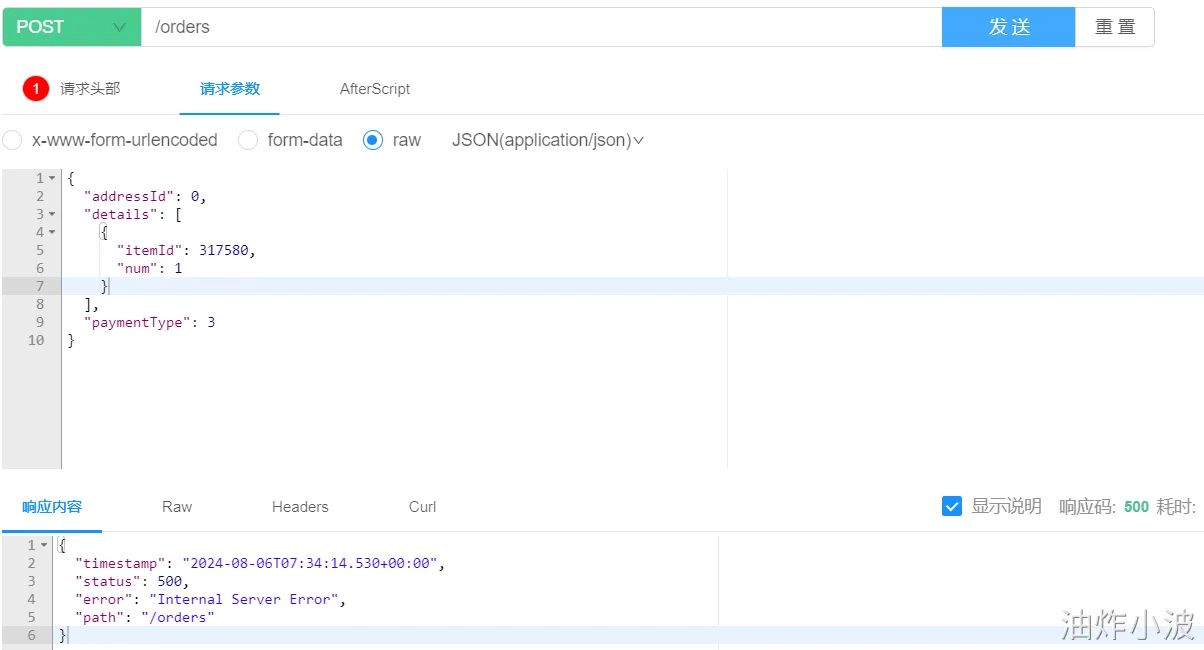
Task: Collapse response JSON fold arrow on line 1
Action: [x=45, y=545]
